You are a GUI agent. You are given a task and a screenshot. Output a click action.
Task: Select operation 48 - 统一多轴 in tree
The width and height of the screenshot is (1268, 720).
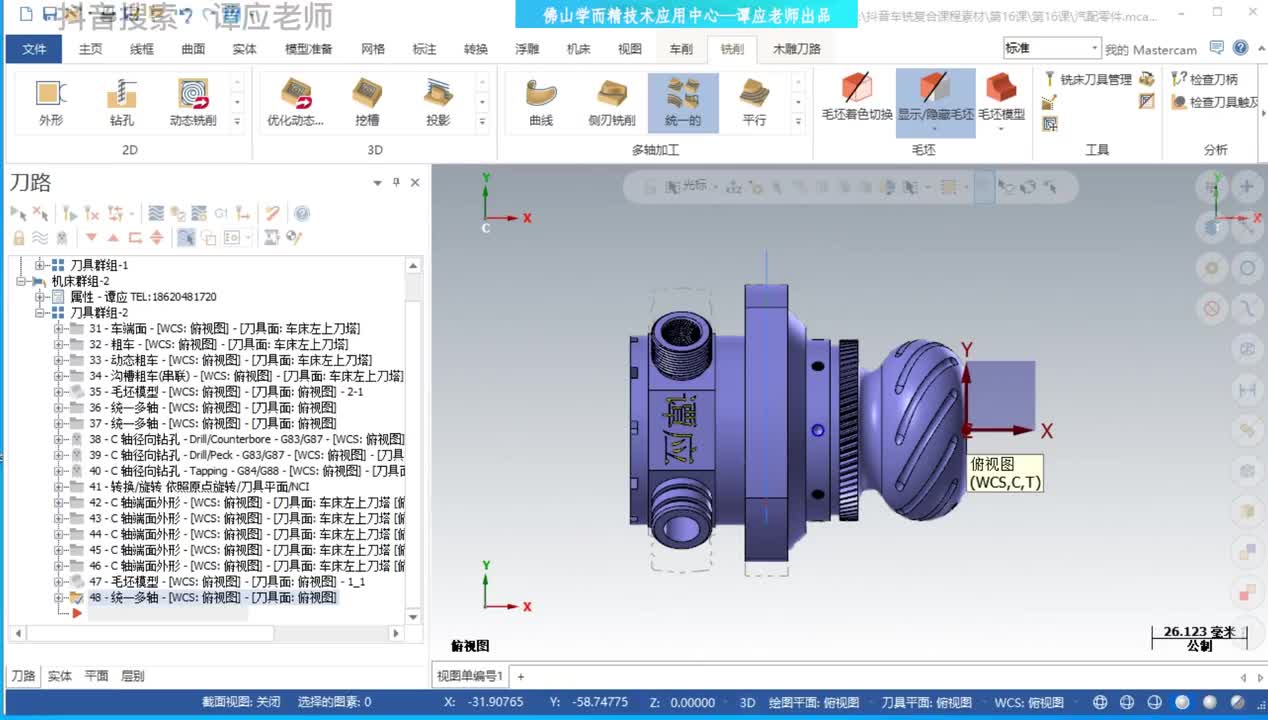coord(213,597)
